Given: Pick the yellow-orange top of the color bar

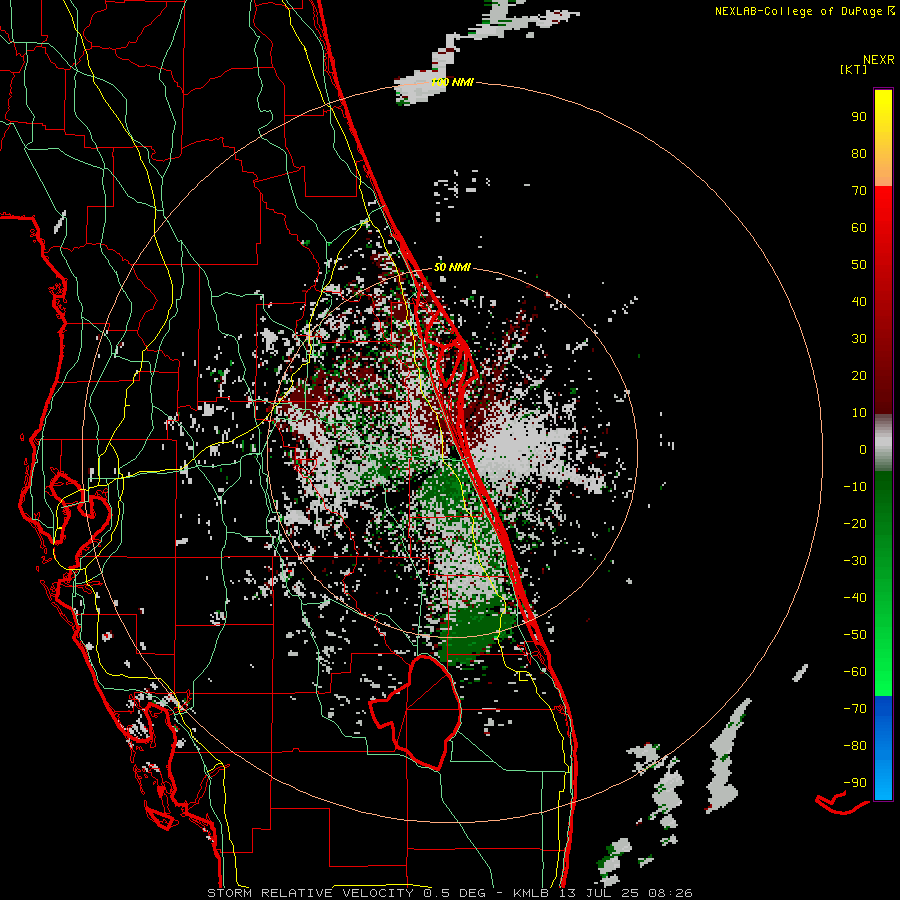Looking at the screenshot, I should pos(883,138).
